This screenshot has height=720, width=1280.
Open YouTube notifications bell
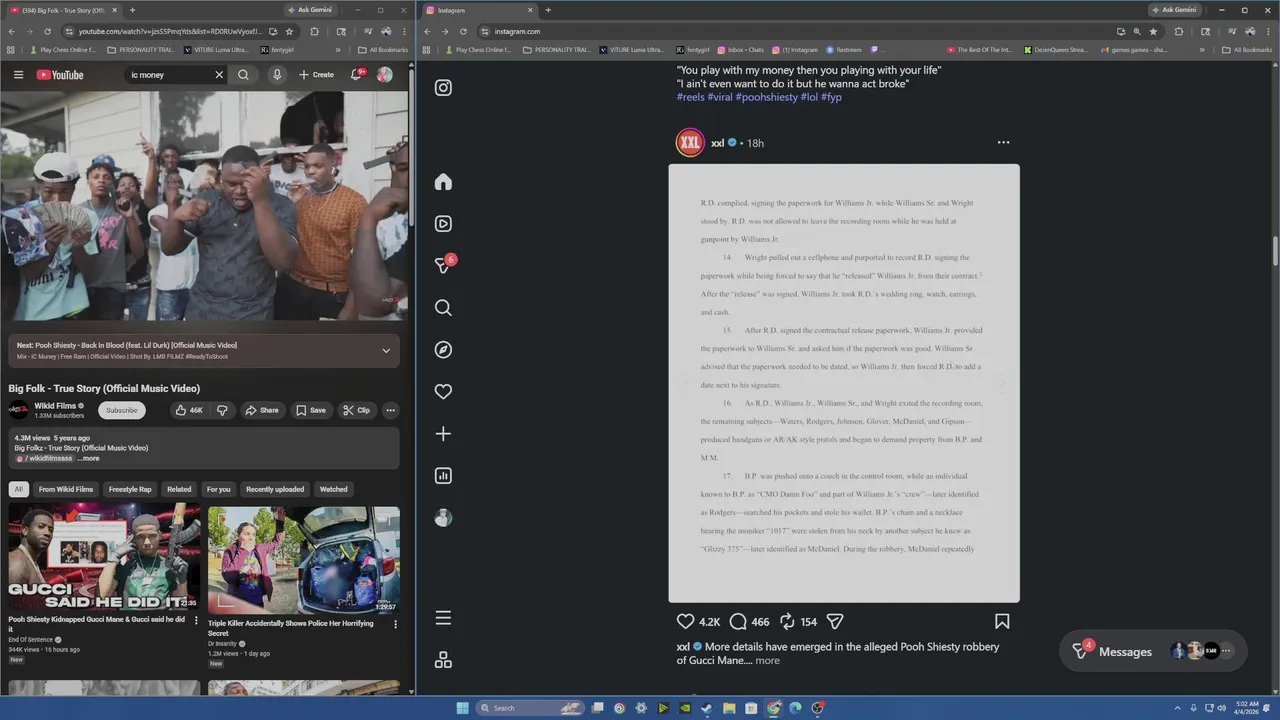coord(357,75)
